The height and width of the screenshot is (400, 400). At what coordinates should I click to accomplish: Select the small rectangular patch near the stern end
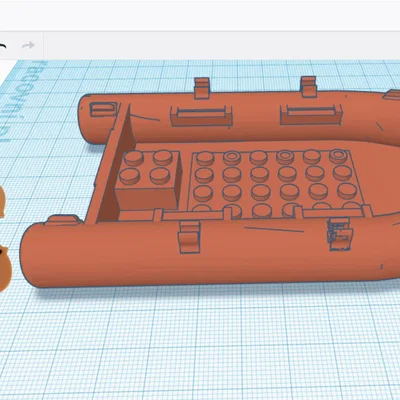pos(103,109)
